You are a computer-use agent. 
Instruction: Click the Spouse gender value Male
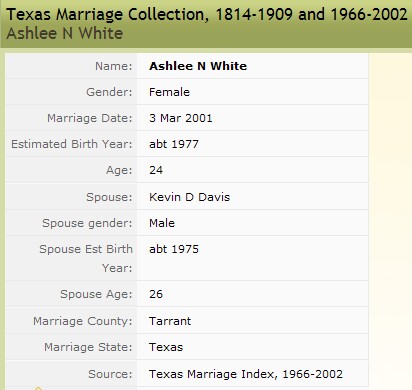[162, 223]
